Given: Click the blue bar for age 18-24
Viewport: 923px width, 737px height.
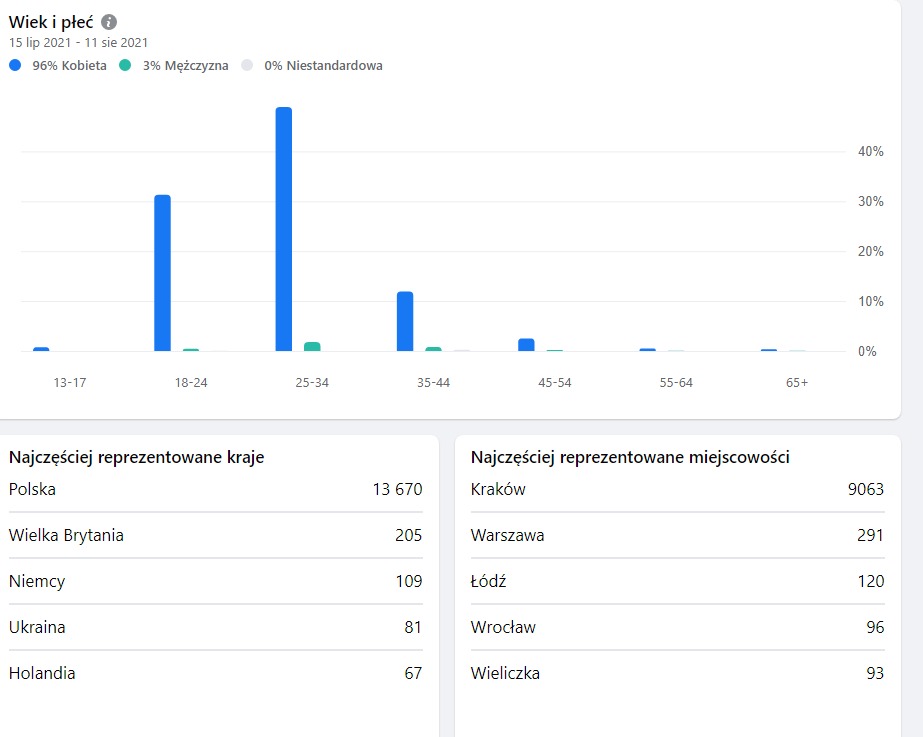Looking at the screenshot, I should pos(162,273).
